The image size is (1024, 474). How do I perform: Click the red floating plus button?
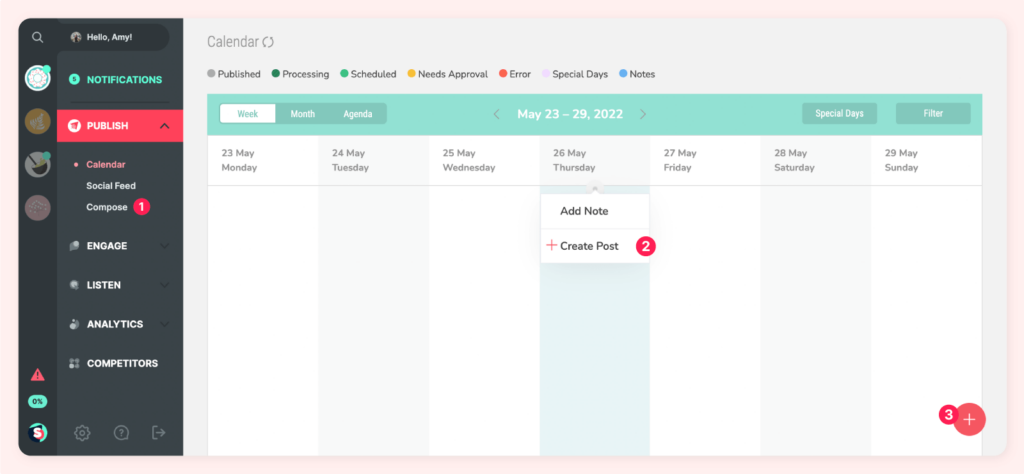click(969, 420)
